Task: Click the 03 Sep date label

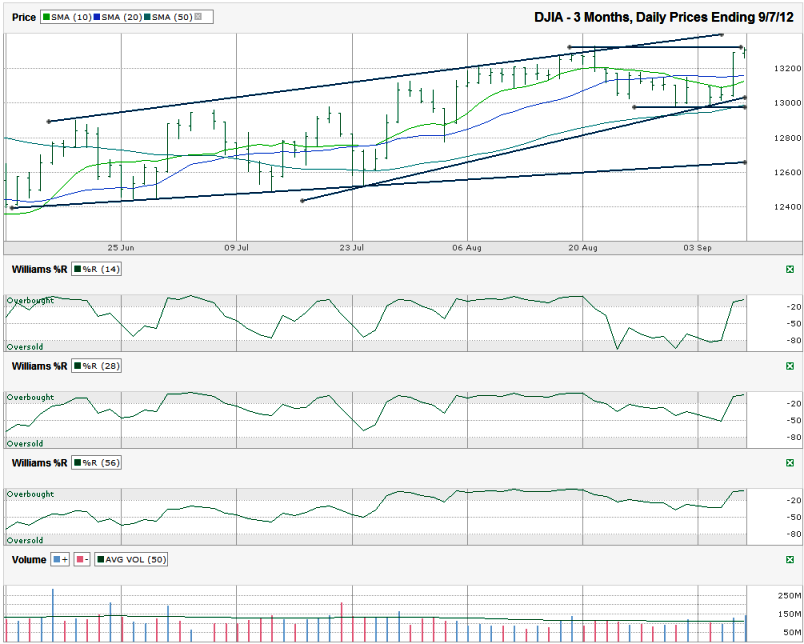Action: 698,248
